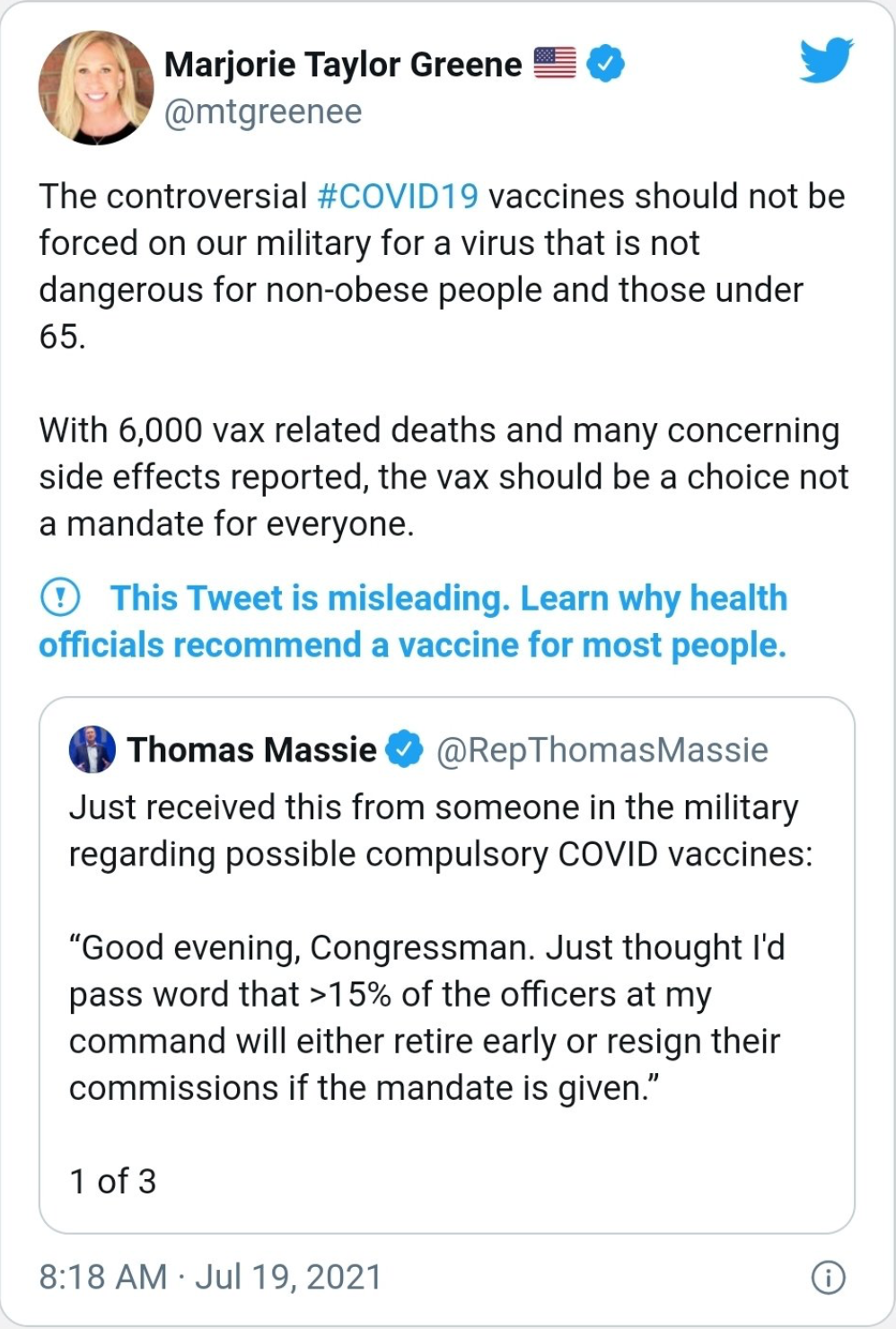Open Thomas Massie's small avatar

pyautogui.click(x=92, y=749)
